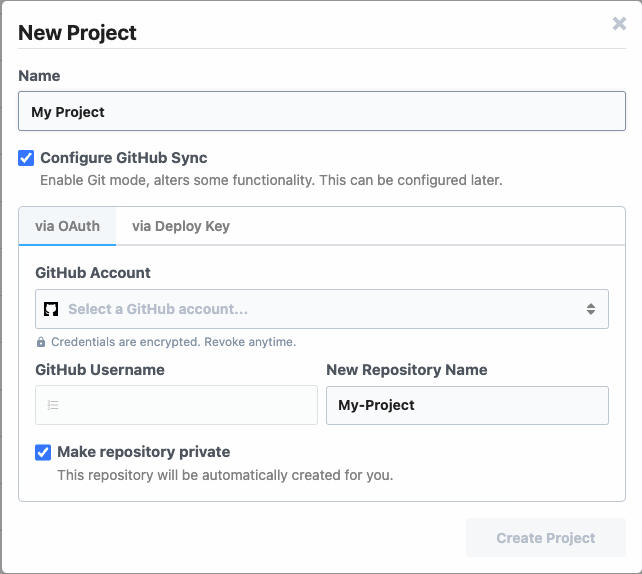Click into the New Repository Name field
642x574 pixels.
pos(467,405)
